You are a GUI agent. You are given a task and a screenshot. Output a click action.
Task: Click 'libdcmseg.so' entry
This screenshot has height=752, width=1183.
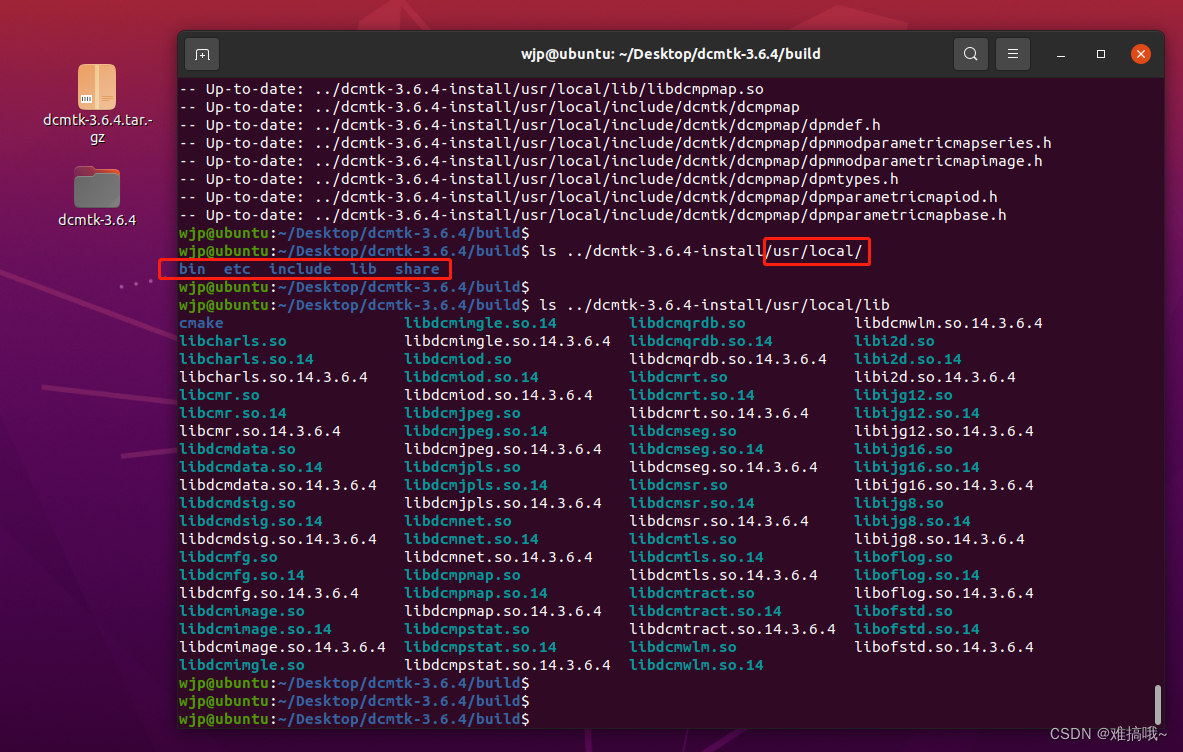[683, 431]
